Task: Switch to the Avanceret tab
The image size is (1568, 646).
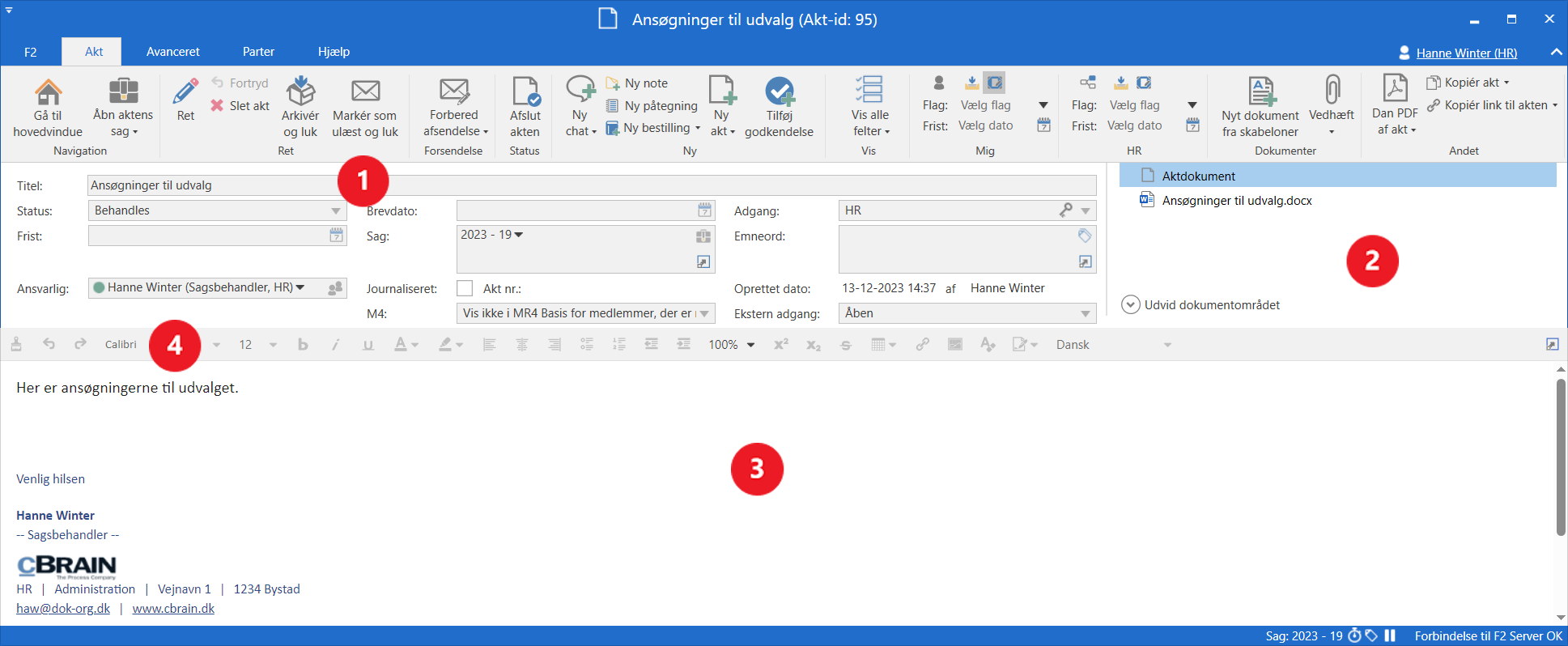Action: click(173, 52)
